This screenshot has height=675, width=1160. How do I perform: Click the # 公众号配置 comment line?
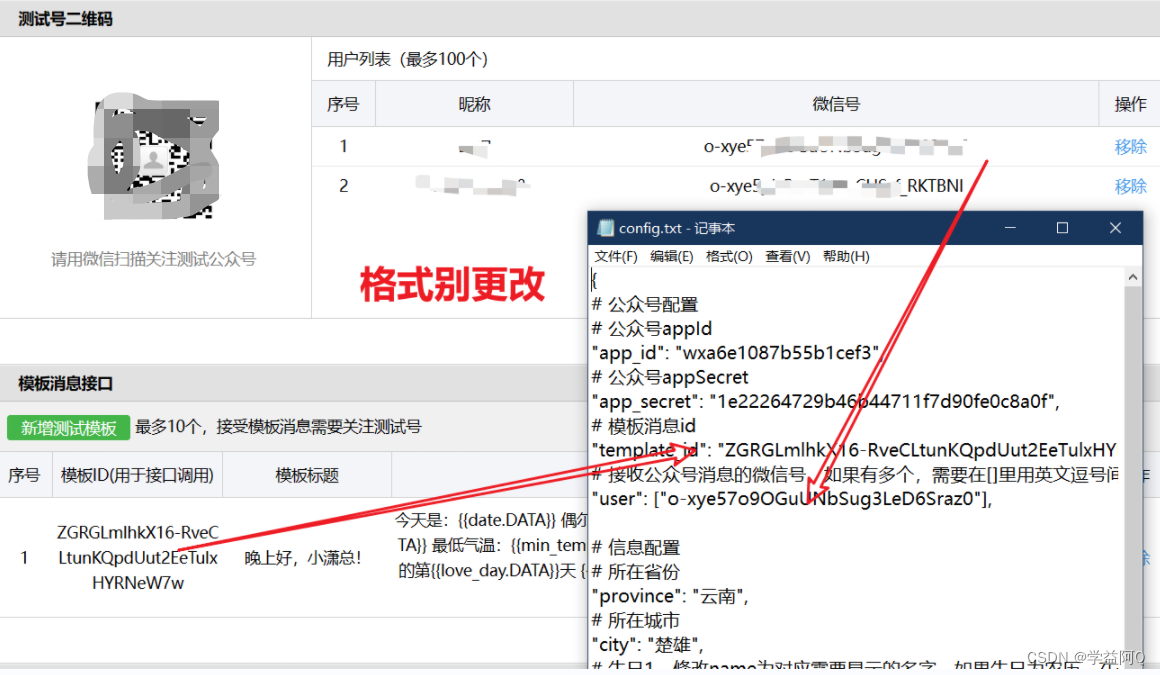tap(645, 304)
